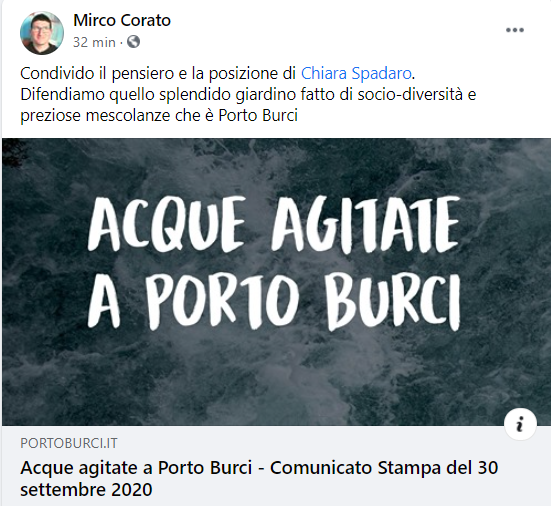Open the article title "Acque agitate a Porto Burci"
Viewport: 551px width, 506px height.
136,468
